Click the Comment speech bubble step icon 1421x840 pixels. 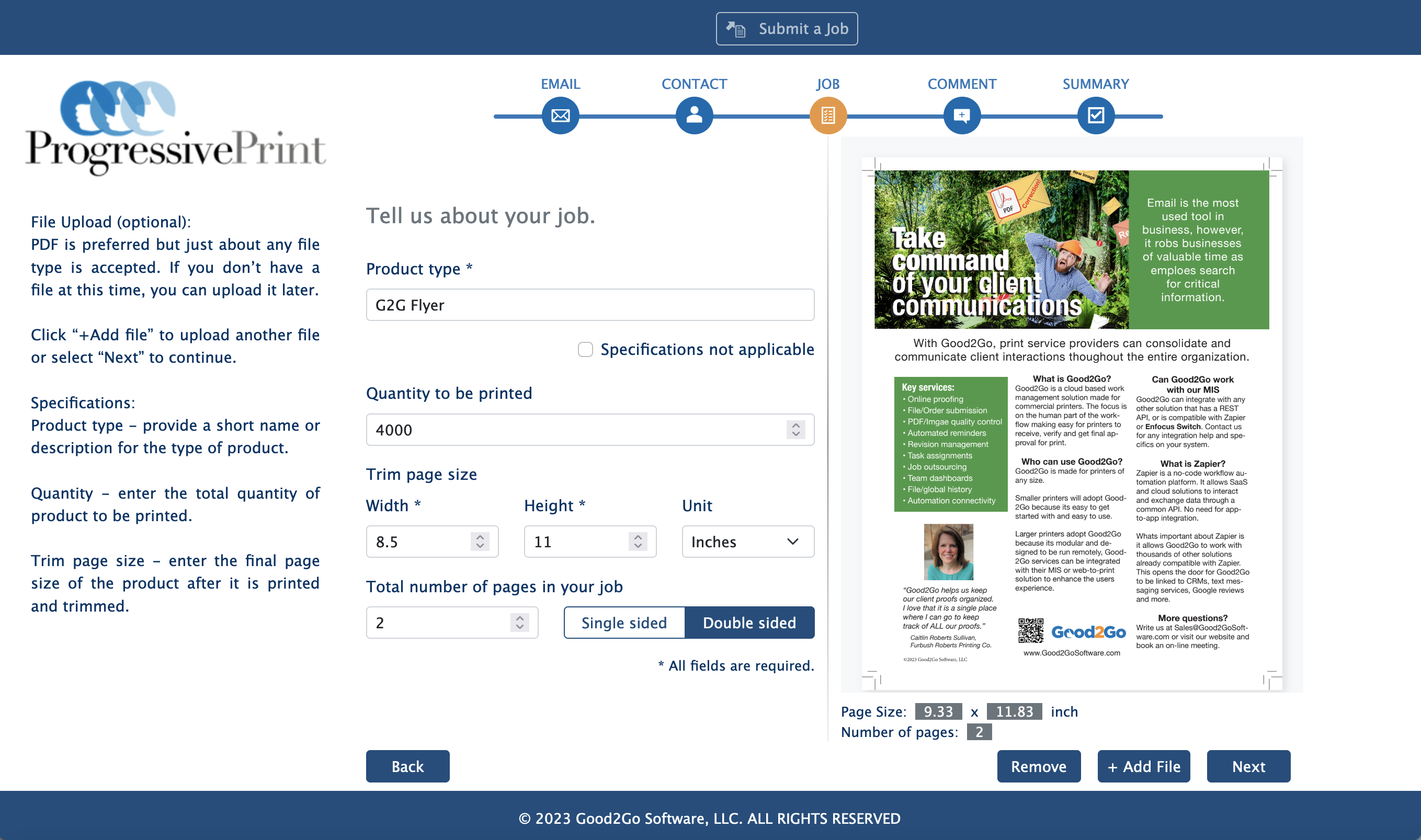(x=962, y=116)
